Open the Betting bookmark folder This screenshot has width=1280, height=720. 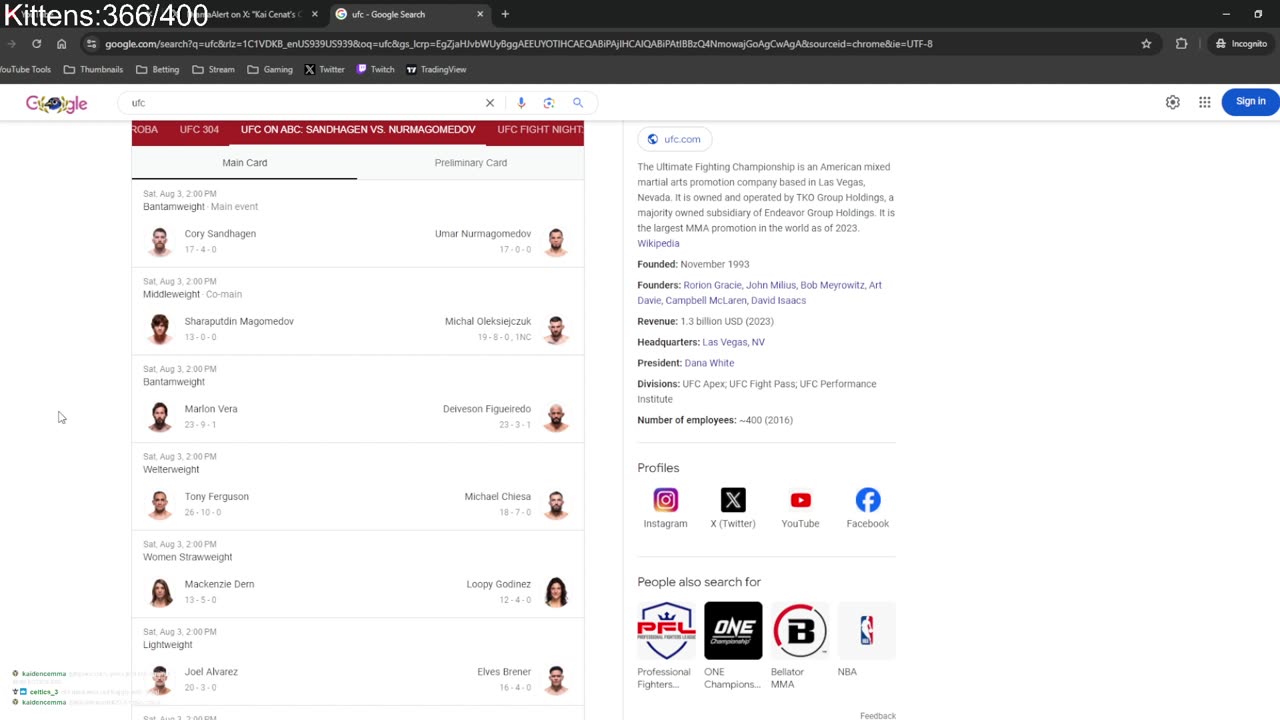click(x=158, y=70)
